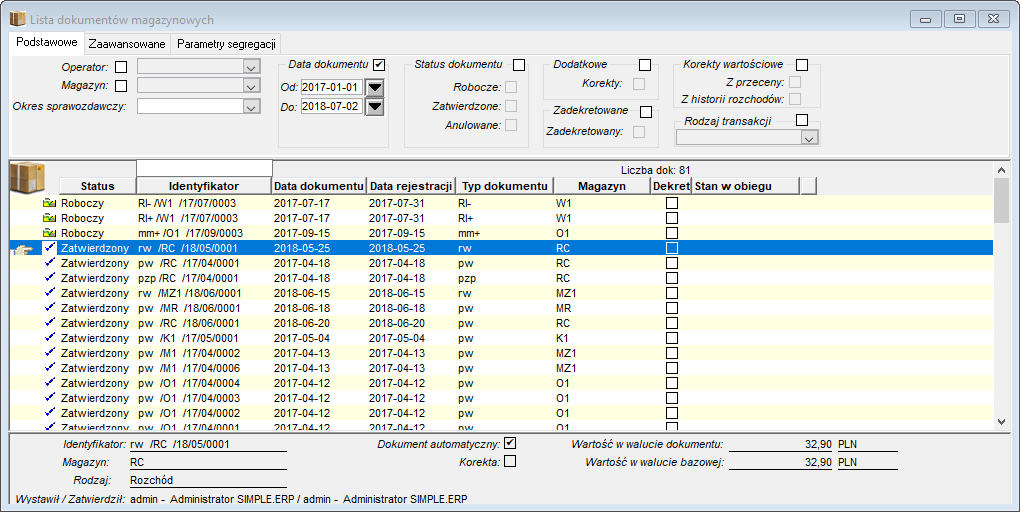Click the pointing hand icon beside the selected row
The height and width of the screenshot is (512, 1020).
(23, 249)
